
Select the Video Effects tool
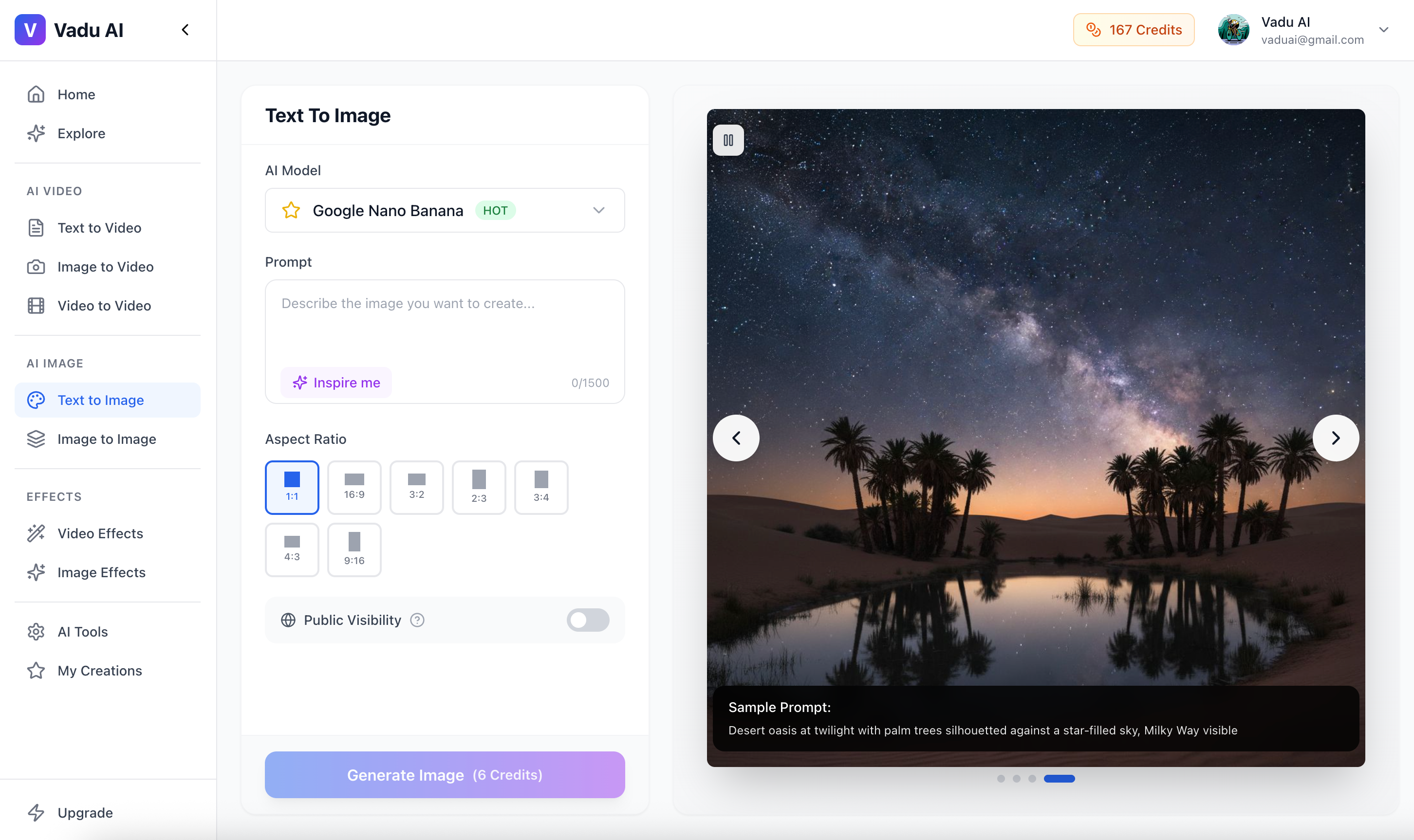tap(100, 533)
